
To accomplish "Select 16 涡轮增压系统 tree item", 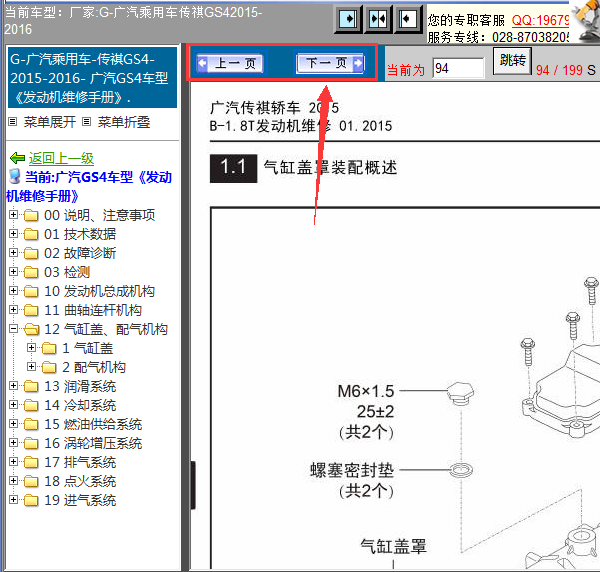I will (x=93, y=443).
